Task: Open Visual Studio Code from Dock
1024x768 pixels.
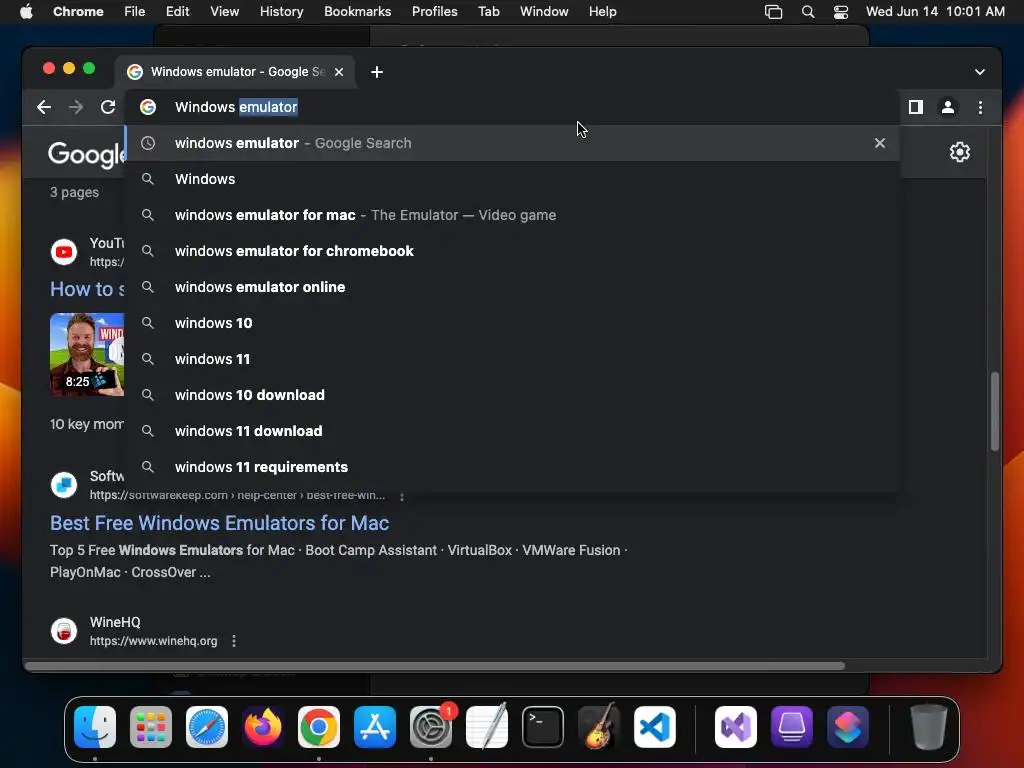Action: coord(655,727)
